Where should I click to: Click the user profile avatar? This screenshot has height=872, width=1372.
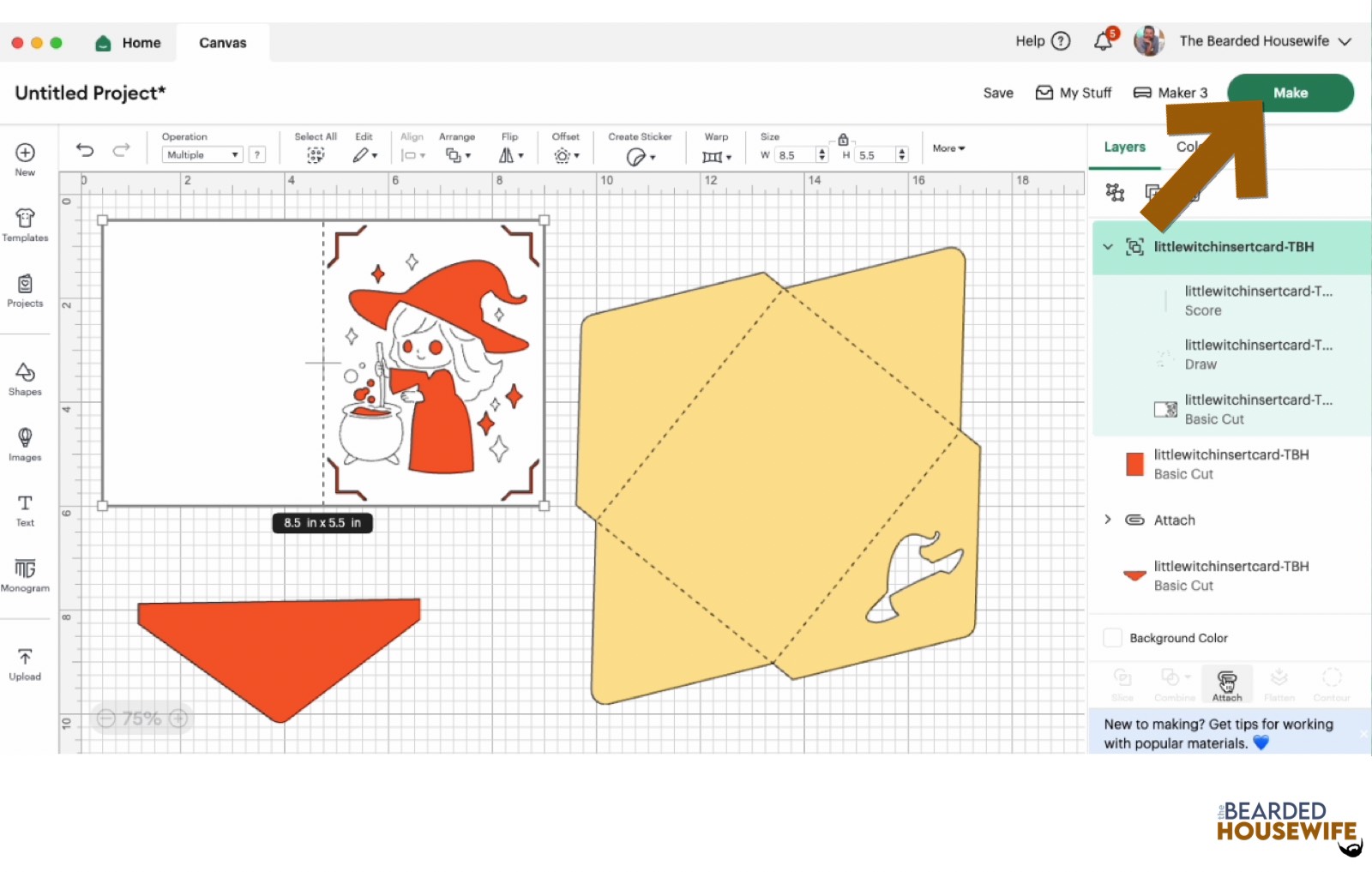1149,41
